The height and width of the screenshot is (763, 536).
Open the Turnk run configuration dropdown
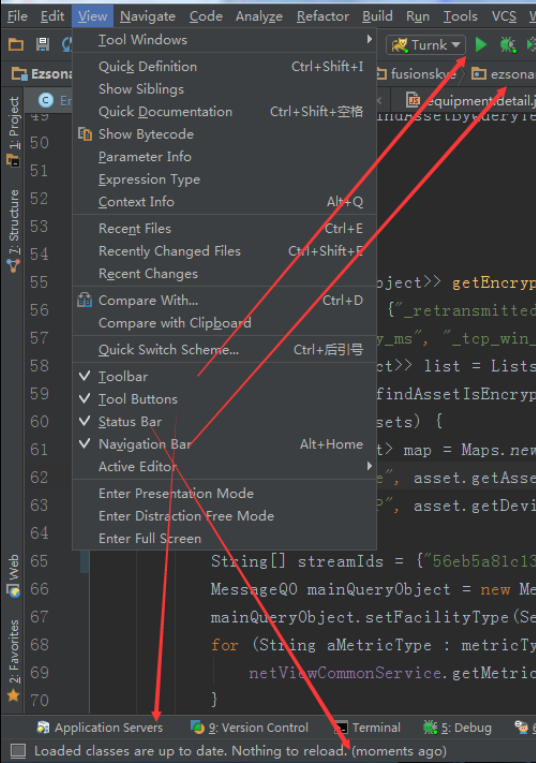pos(426,45)
